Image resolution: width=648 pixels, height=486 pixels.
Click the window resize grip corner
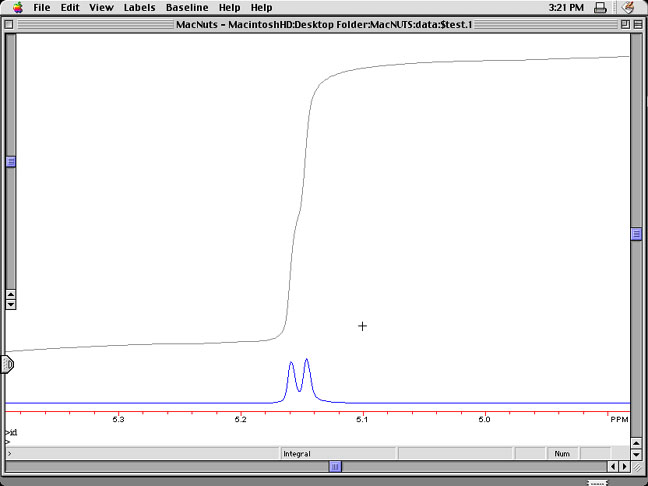click(637, 467)
